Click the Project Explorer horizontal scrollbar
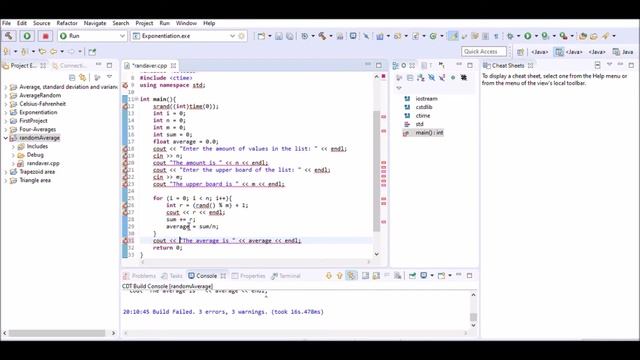Image resolution: width=640 pixels, height=360 pixels. (57, 333)
